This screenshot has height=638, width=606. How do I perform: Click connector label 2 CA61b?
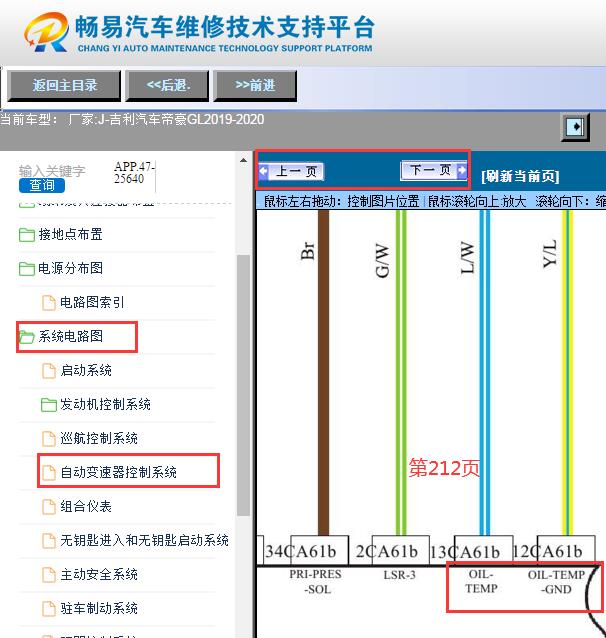click(387, 552)
